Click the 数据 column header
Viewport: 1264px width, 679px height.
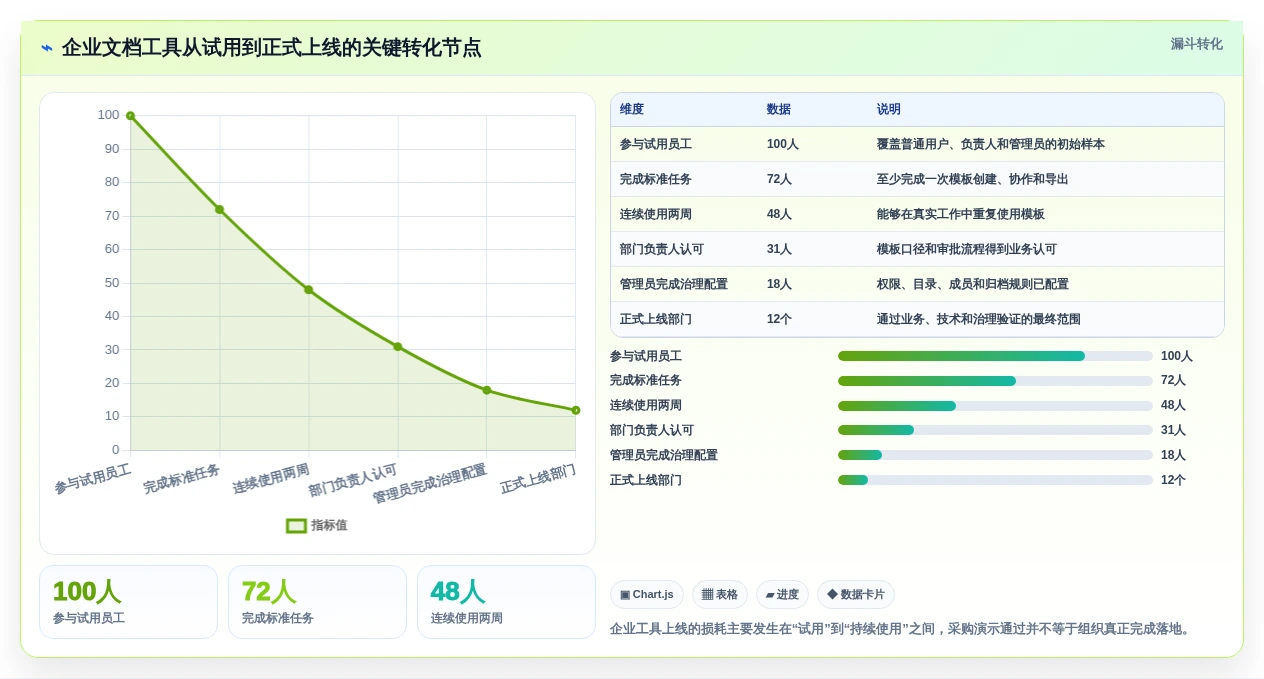coord(779,109)
